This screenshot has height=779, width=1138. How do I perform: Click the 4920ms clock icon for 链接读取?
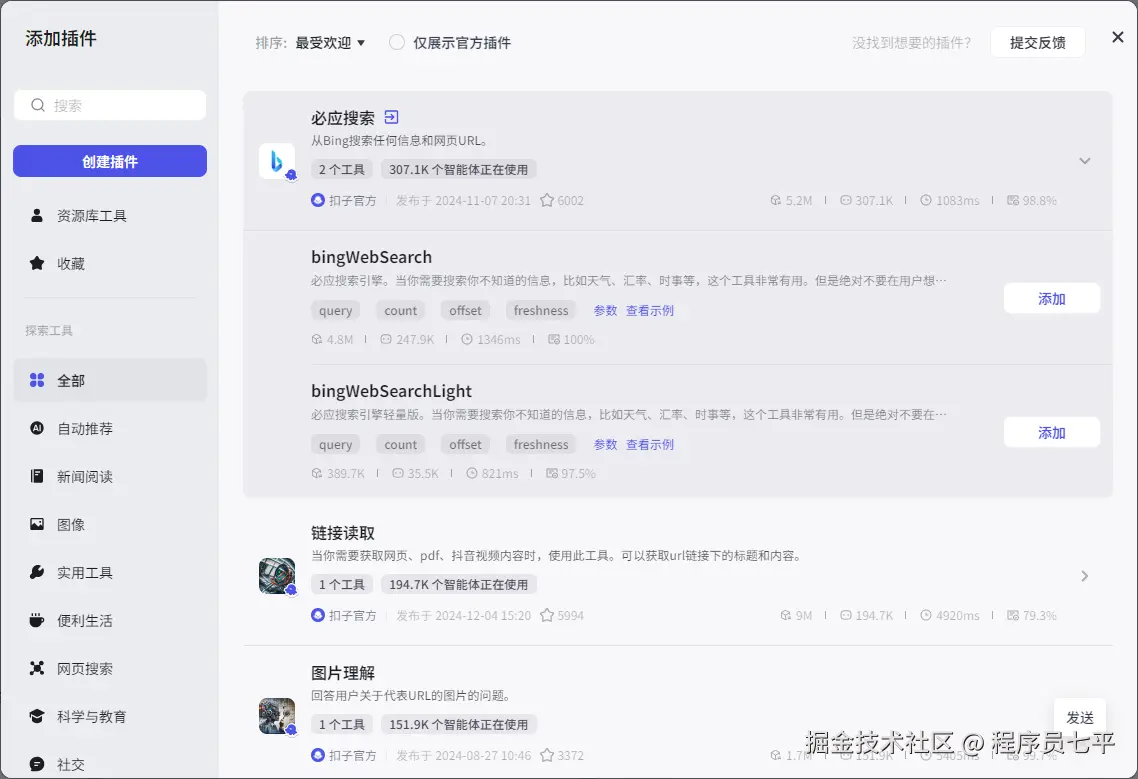925,615
